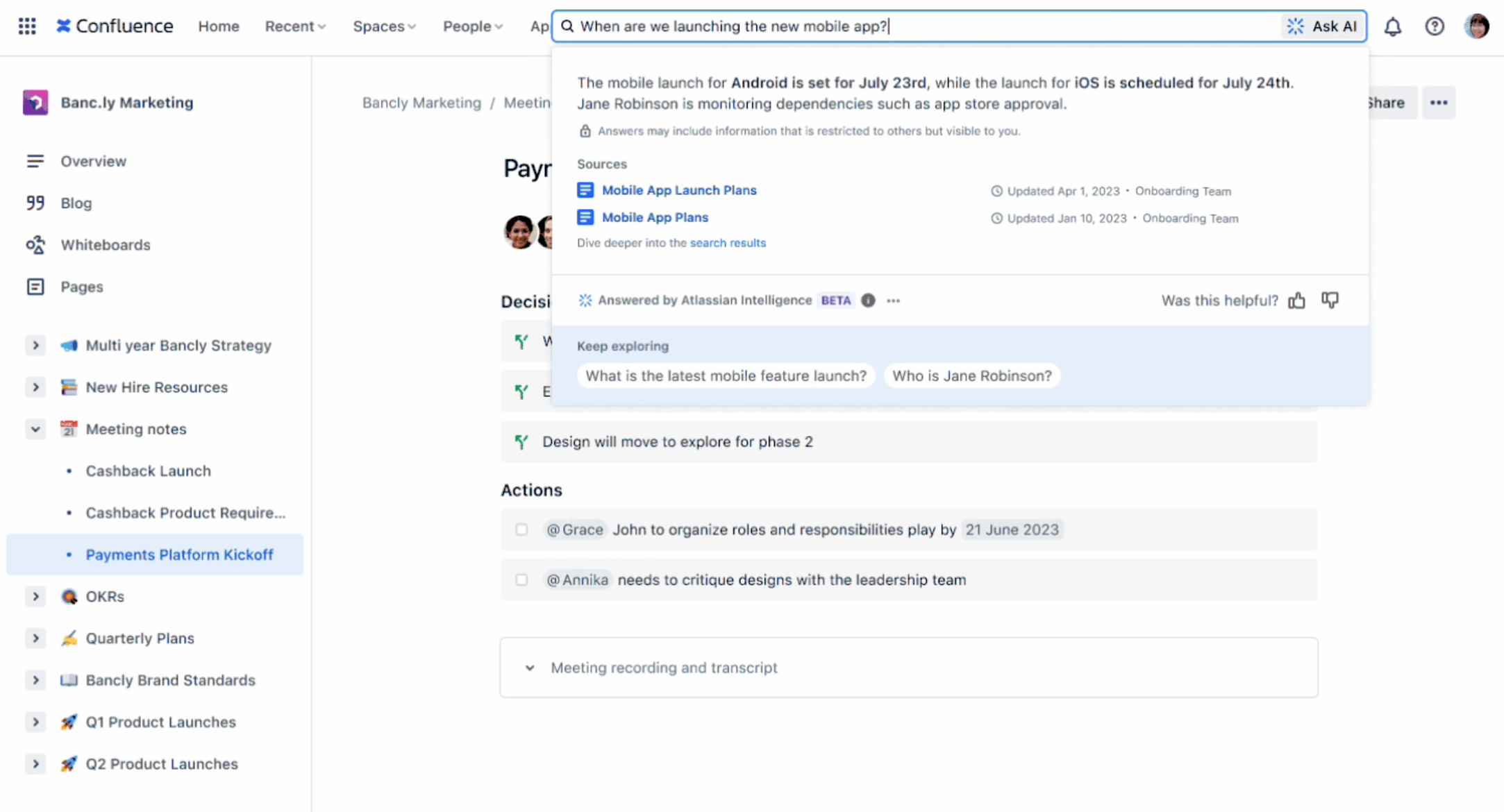Expand Bancly Brand Standards
Image resolution: width=1504 pixels, height=812 pixels.
[x=35, y=680]
